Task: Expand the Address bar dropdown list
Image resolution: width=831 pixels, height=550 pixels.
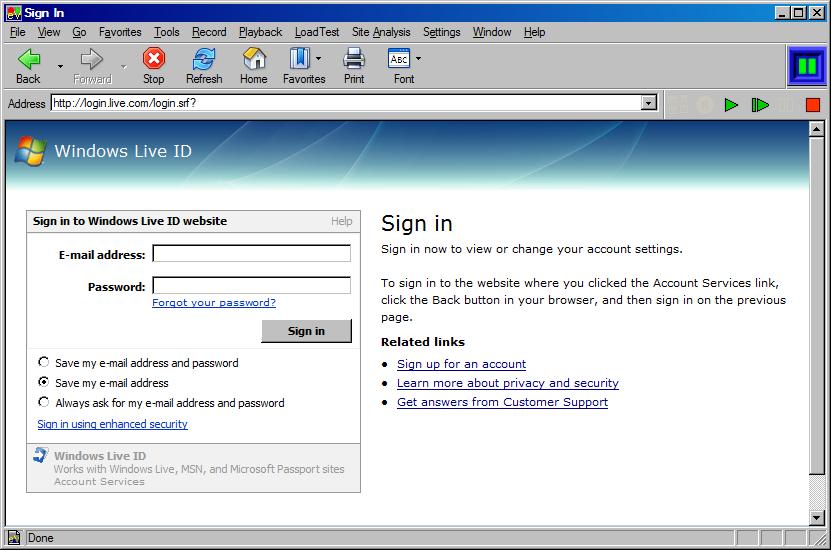Action: point(649,103)
